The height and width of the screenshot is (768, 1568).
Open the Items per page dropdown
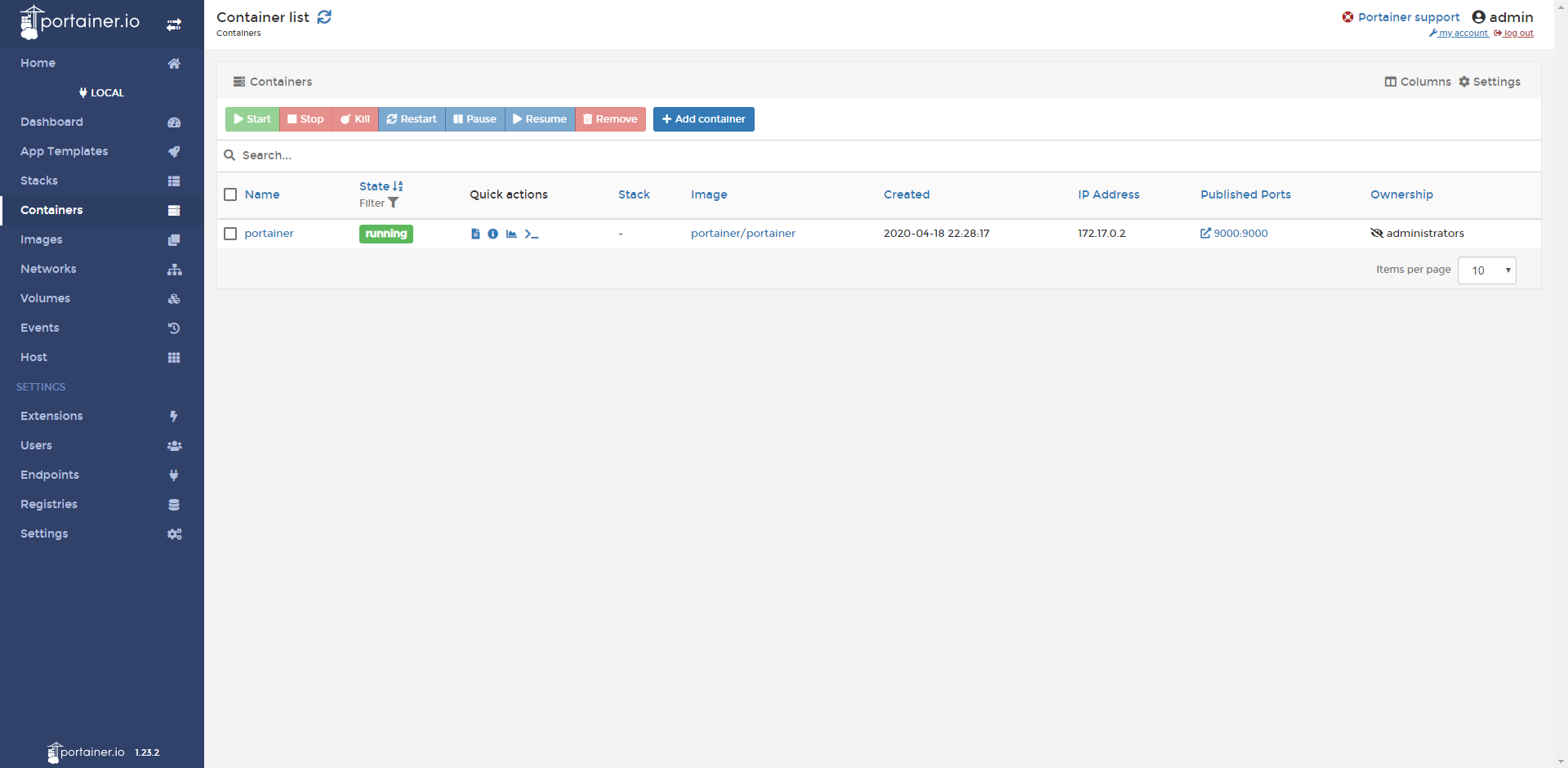pos(1487,270)
